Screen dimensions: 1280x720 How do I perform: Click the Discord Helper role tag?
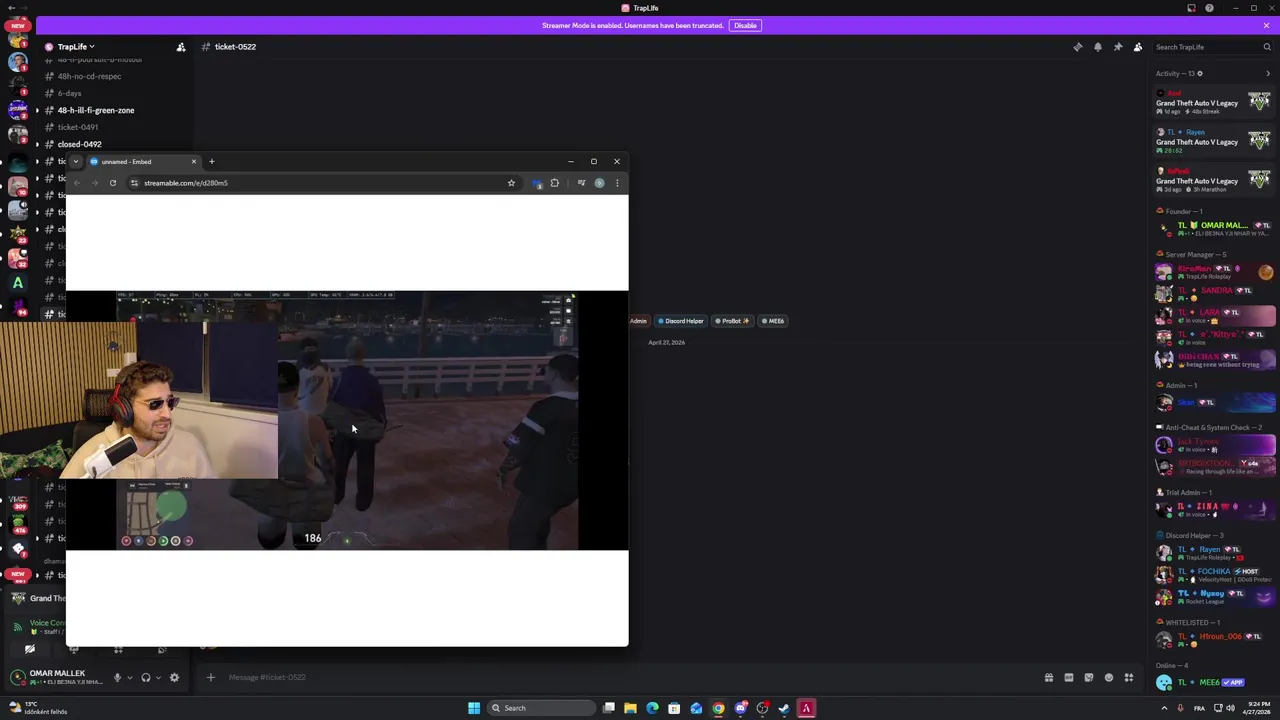pyautogui.click(x=680, y=321)
